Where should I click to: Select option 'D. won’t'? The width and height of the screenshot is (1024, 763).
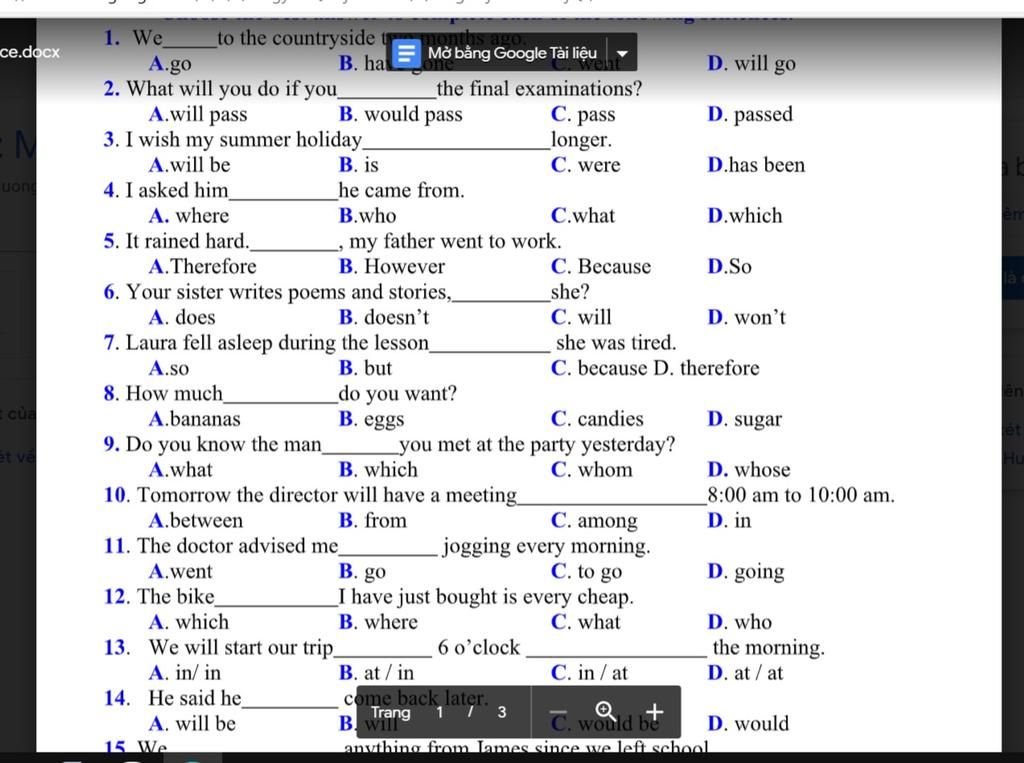coord(747,317)
